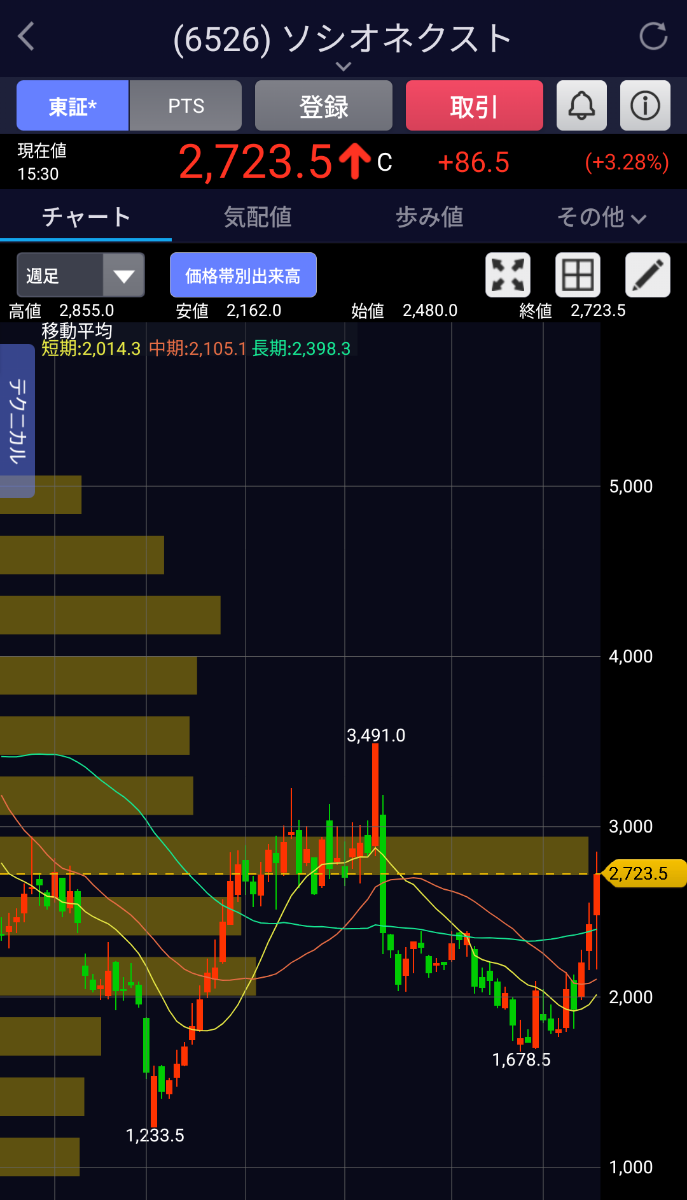
Task: Open the stock information icon
Action: click(x=645, y=106)
